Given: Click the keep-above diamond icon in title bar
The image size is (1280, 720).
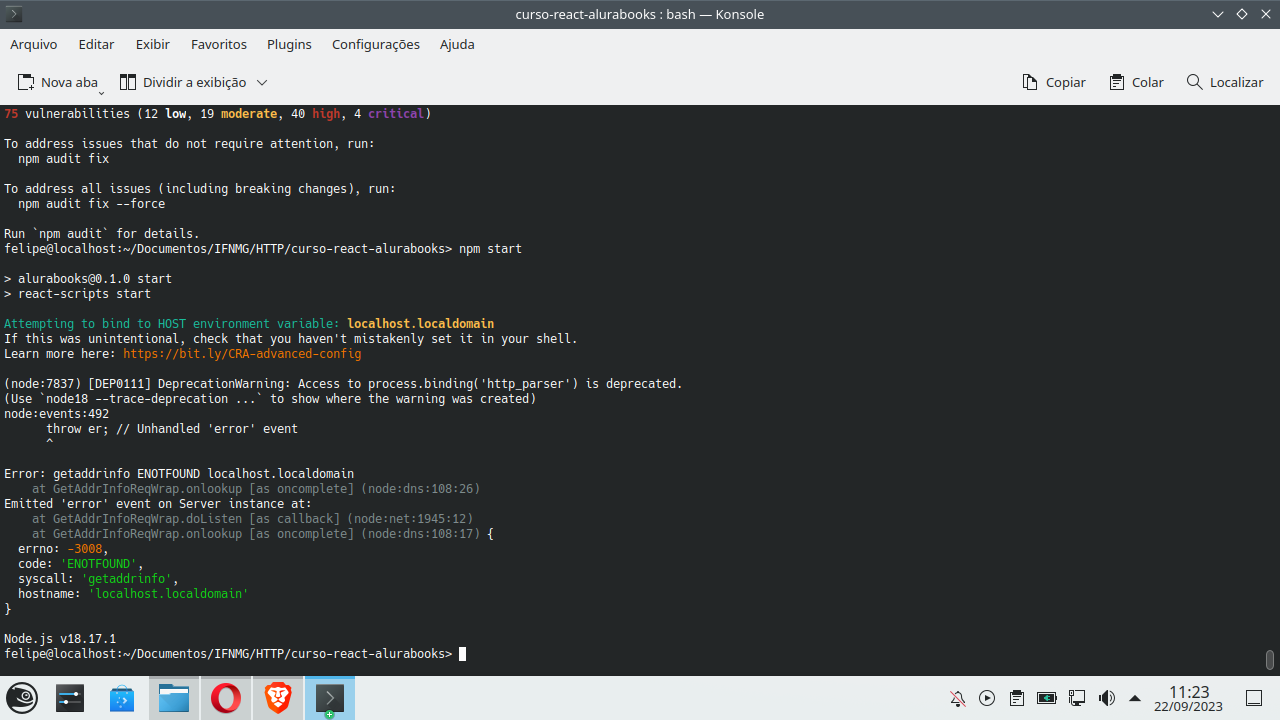Looking at the screenshot, I should point(1242,14).
